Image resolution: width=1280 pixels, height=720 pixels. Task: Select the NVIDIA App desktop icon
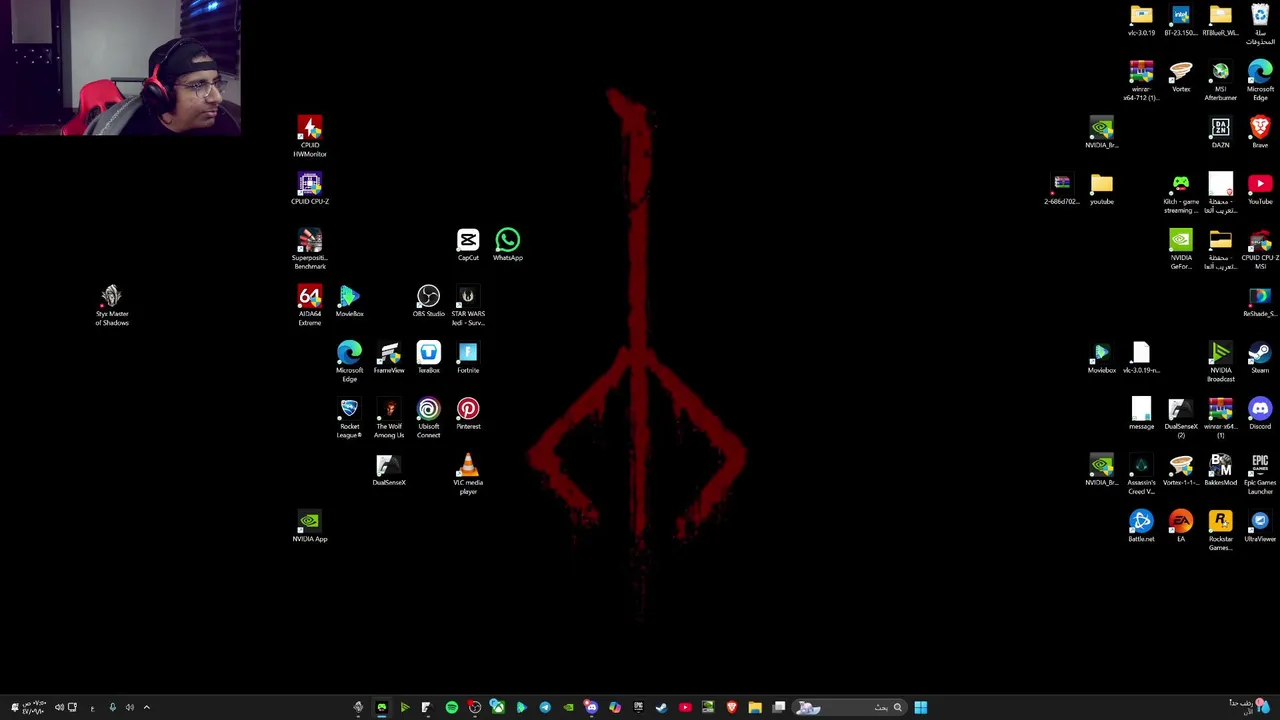tap(310, 527)
